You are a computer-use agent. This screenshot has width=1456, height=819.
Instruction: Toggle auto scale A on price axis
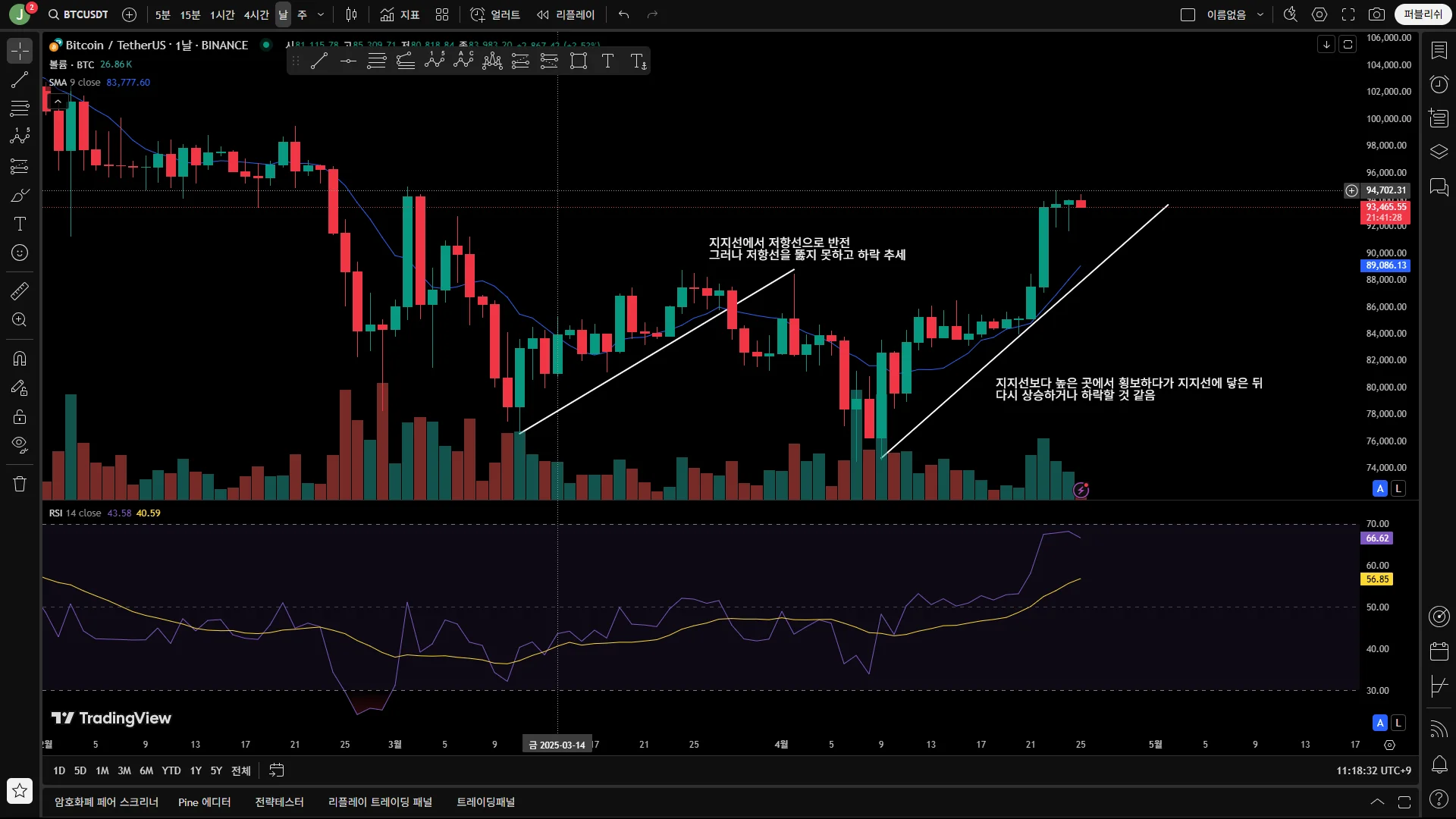(x=1380, y=488)
